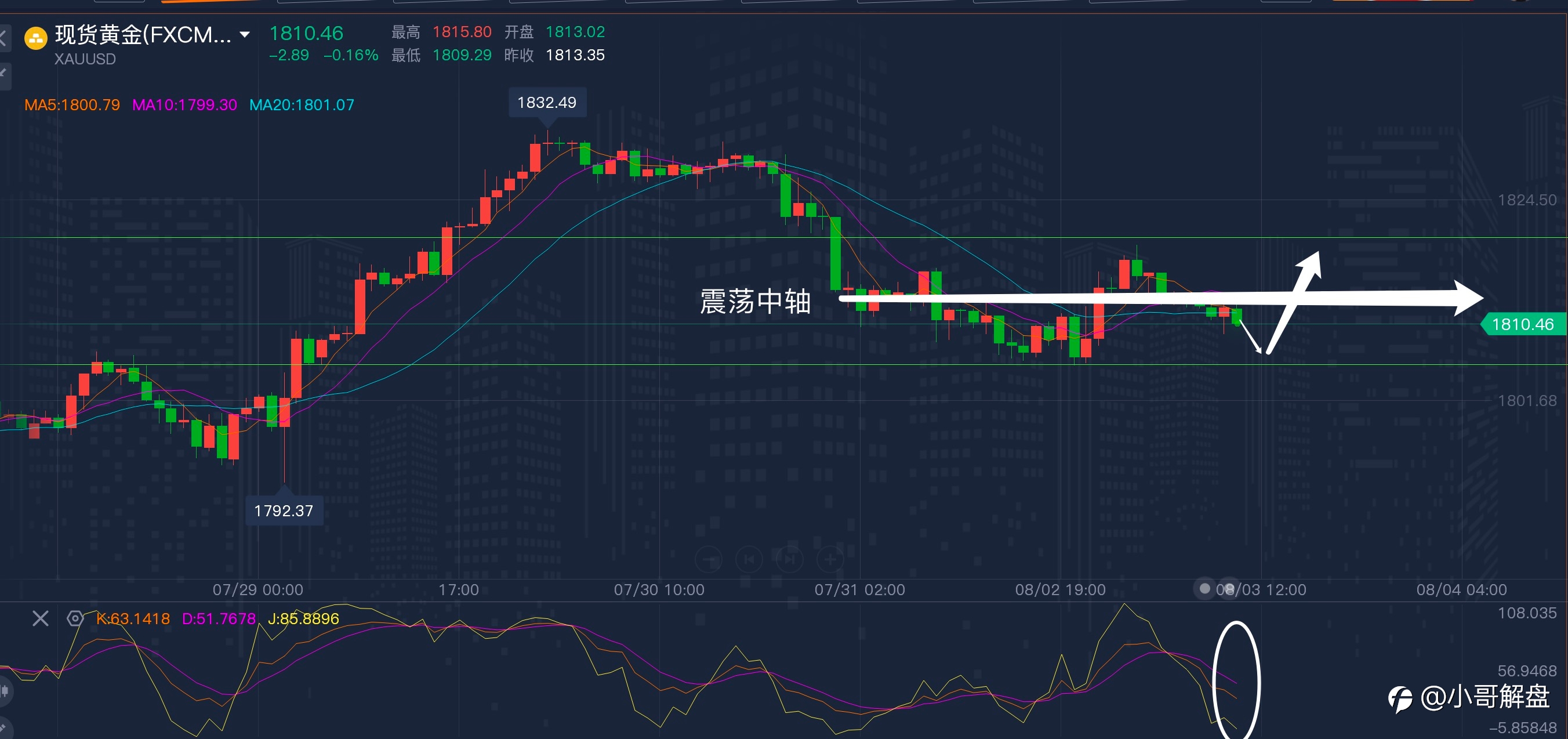Open KDJ indicator settings icon
The width and height of the screenshot is (1568, 739).
[75, 618]
